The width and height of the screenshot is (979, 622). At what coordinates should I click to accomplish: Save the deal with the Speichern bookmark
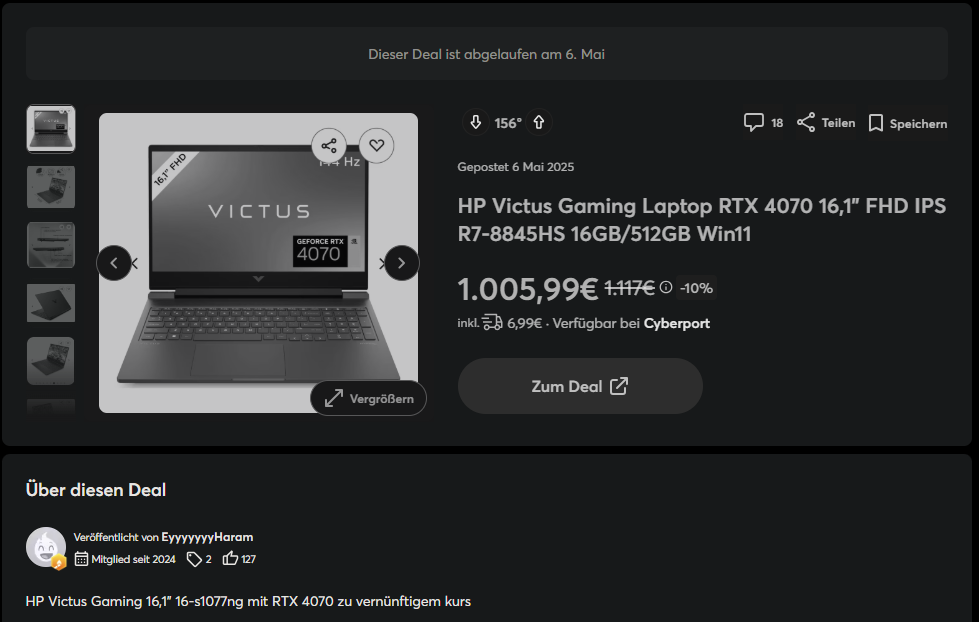(876, 123)
